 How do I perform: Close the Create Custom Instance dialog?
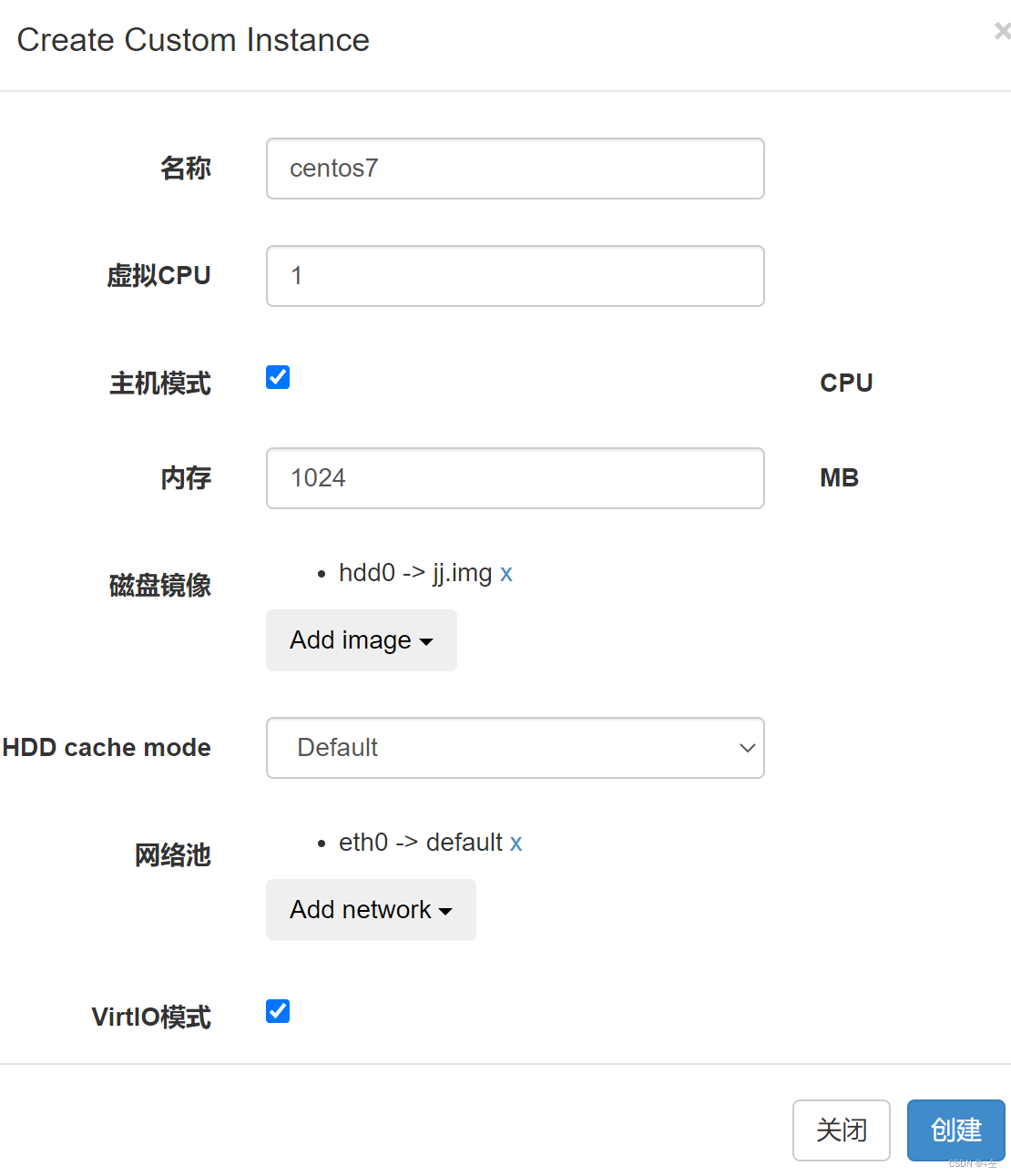(1002, 32)
